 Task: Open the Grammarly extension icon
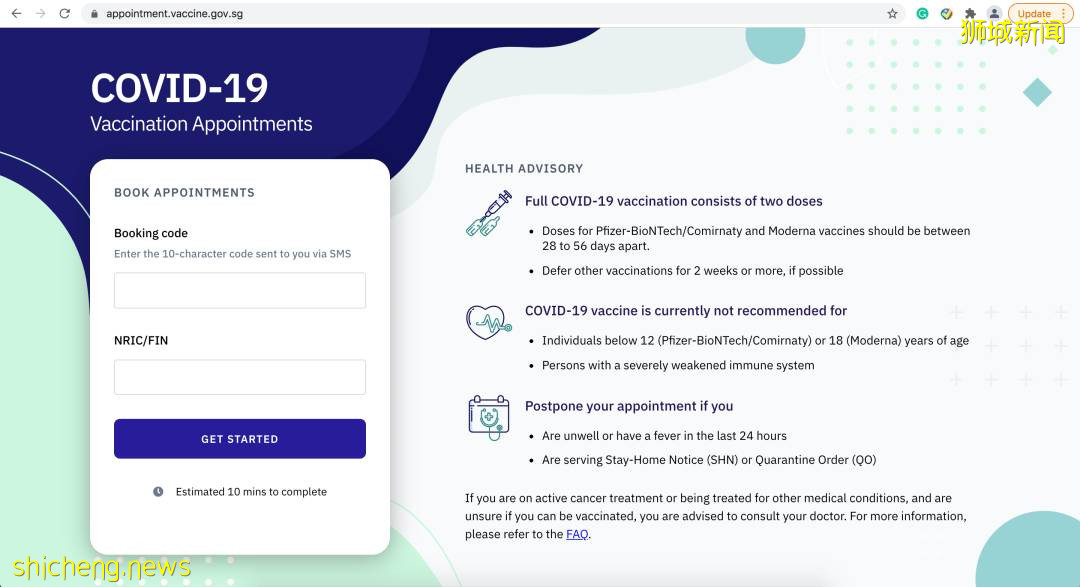922,14
